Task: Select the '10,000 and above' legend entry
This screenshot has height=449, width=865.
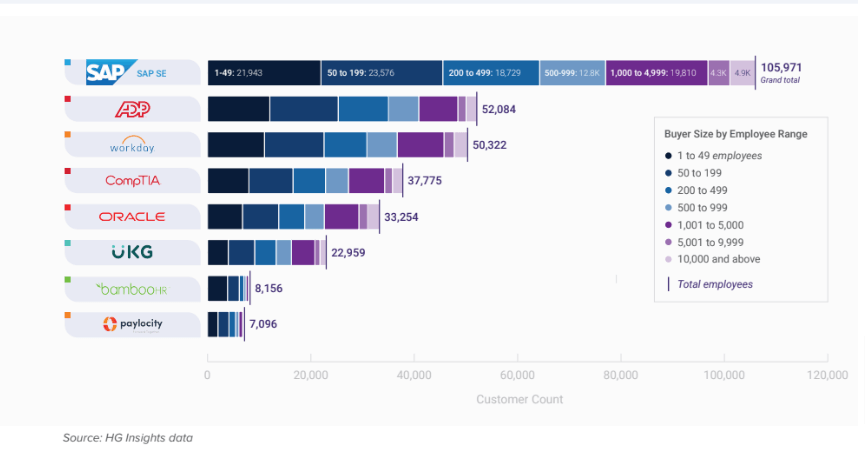Action: [719, 259]
